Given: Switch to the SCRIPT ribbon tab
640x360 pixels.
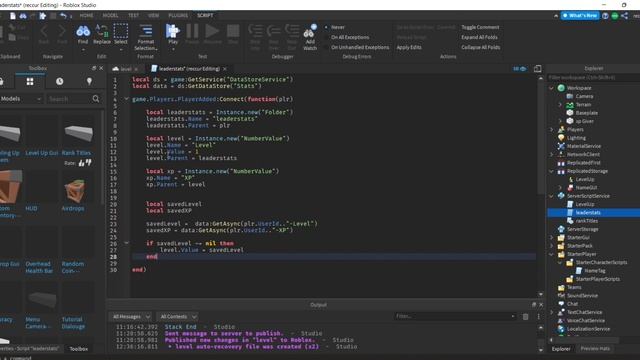Looking at the screenshot, I should (x=205, y=16).
